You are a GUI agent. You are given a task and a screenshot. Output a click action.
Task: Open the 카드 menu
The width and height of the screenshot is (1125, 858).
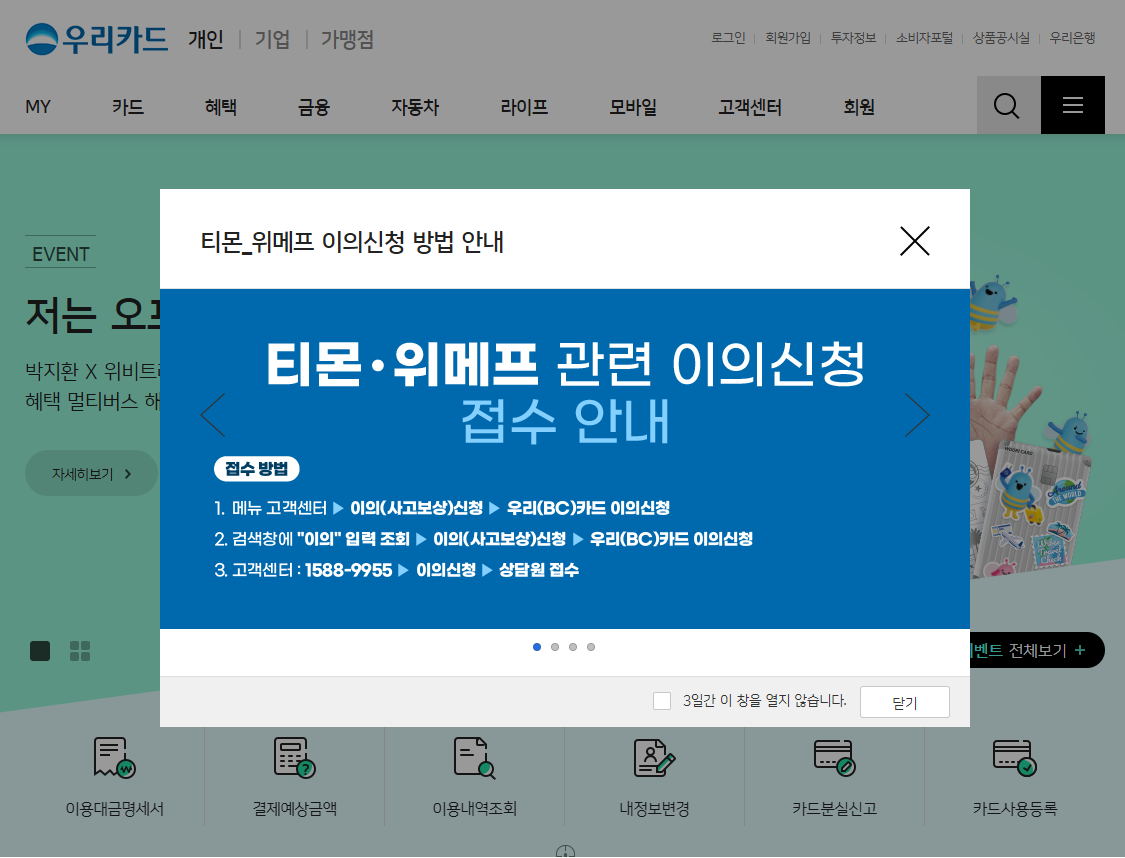(x=128, y=107)
